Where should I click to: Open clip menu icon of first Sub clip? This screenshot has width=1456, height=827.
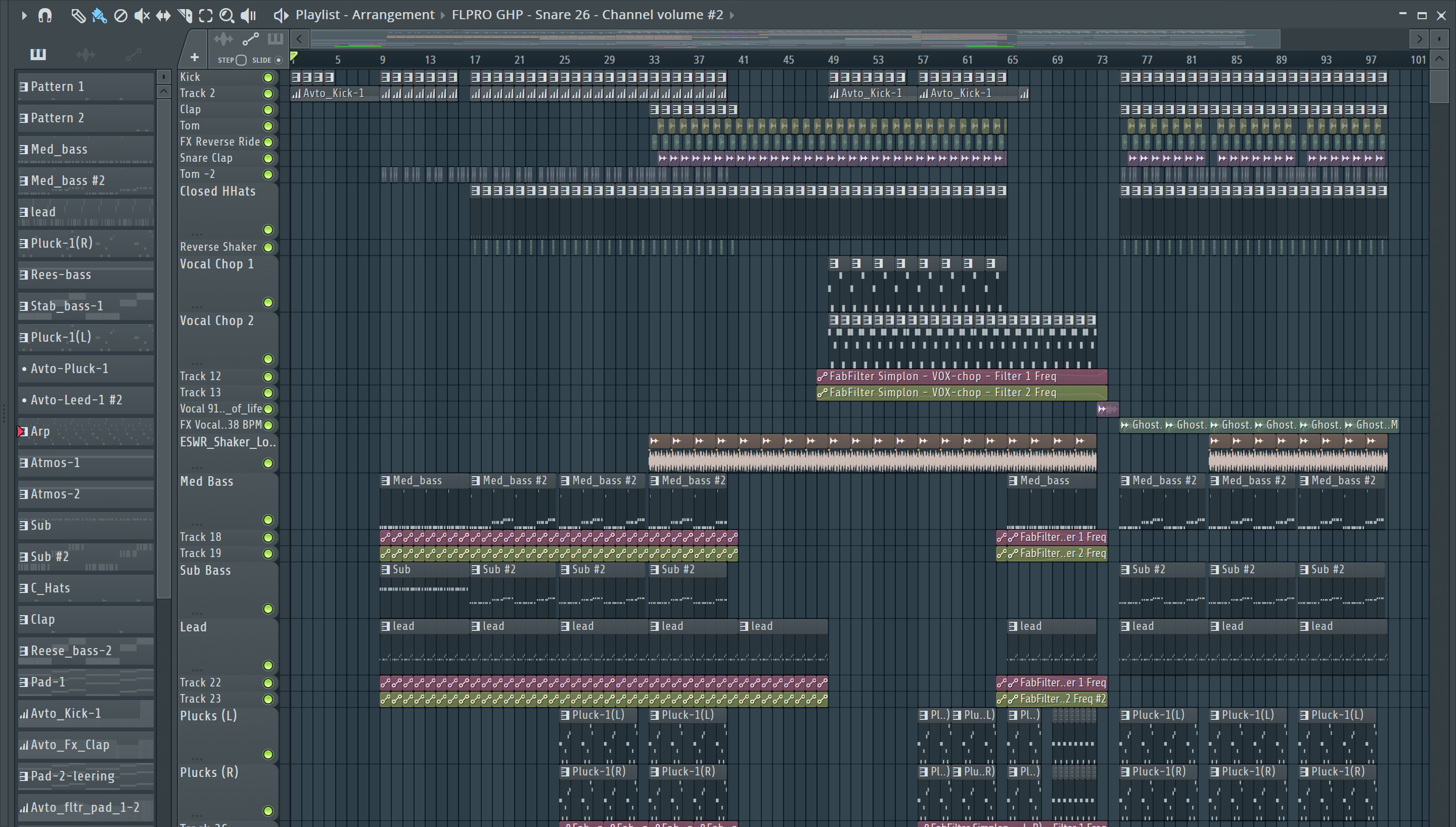[x=386, y=569]
